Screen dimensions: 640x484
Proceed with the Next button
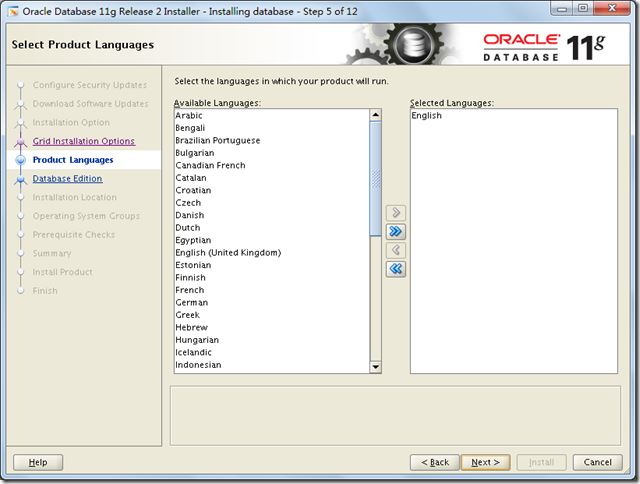(485, 462)
